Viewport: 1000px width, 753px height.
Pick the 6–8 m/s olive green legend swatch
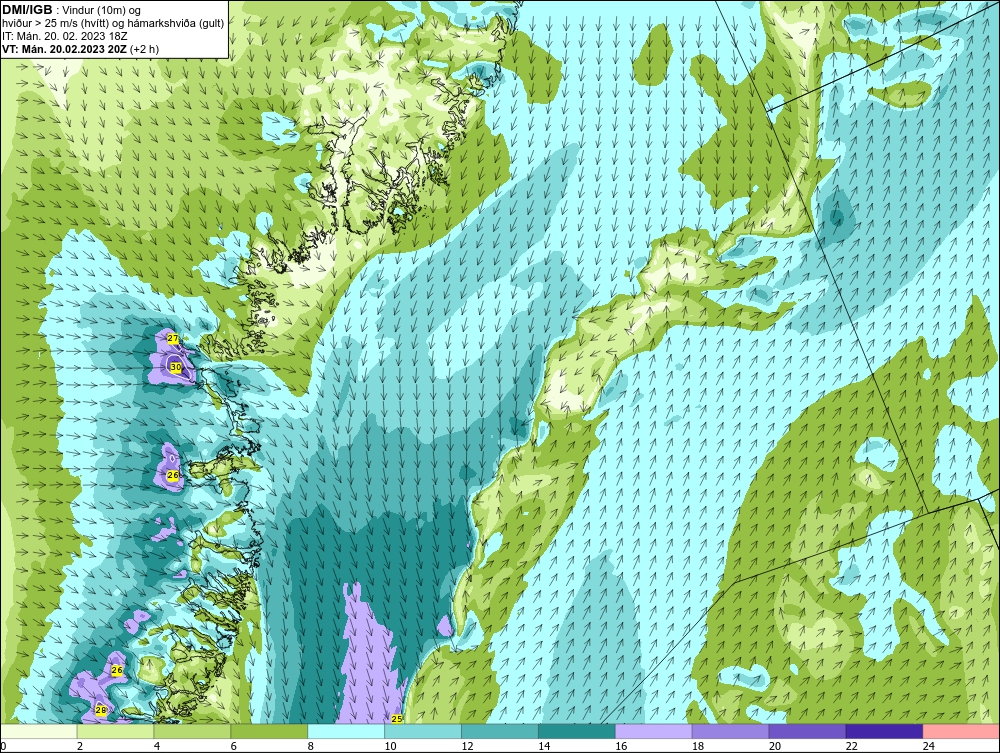pos(269,731)
